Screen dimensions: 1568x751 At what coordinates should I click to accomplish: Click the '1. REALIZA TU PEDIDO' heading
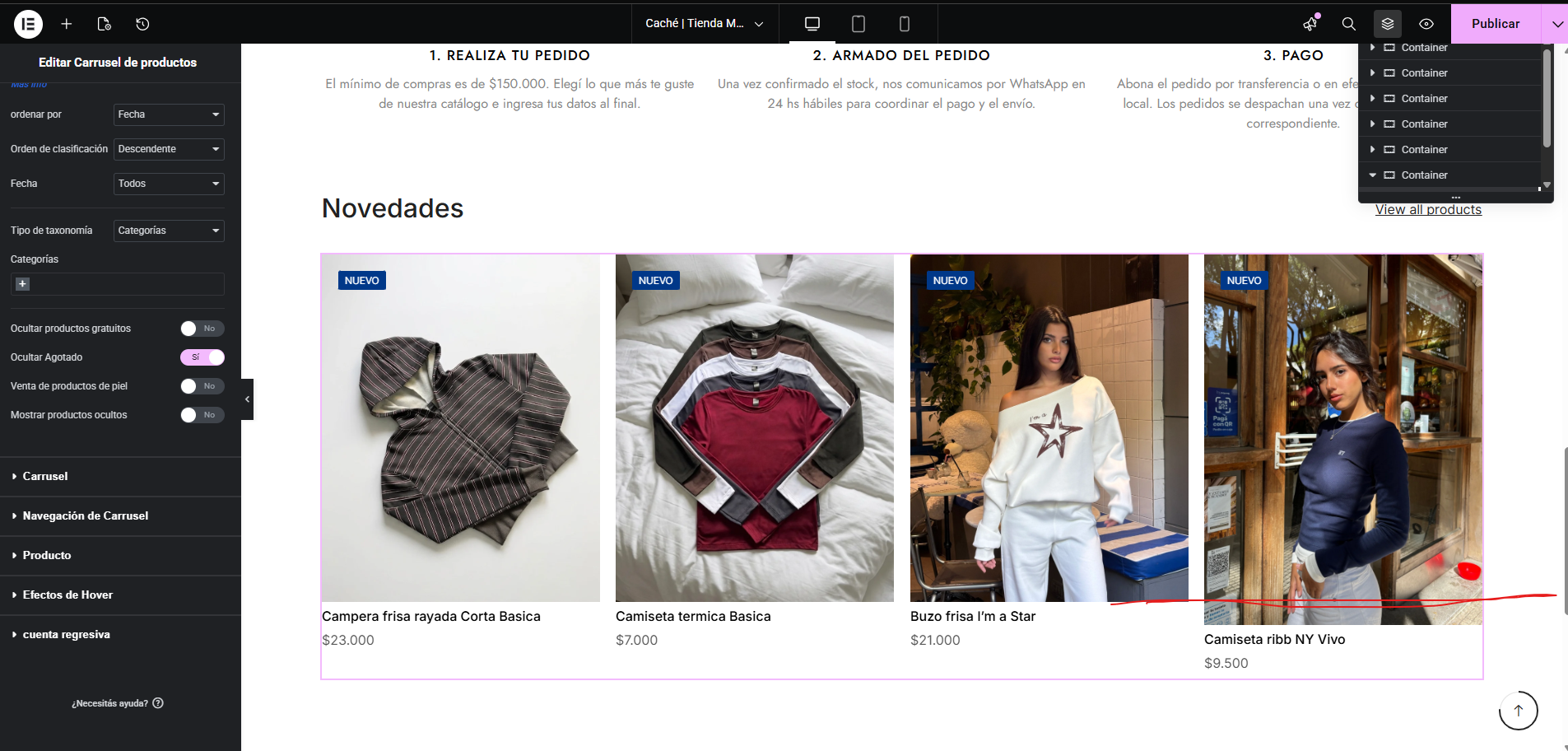(509, 56)
